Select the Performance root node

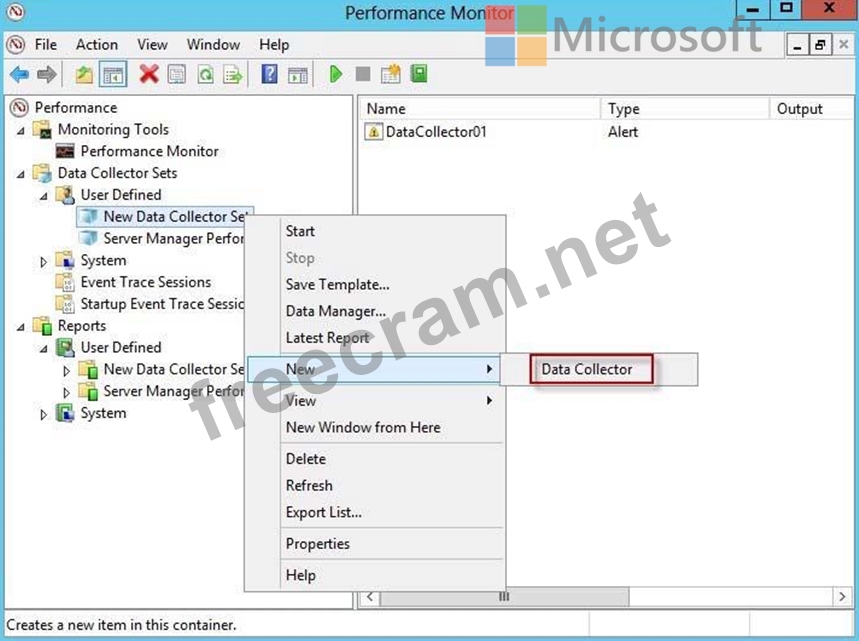point(76,108)
